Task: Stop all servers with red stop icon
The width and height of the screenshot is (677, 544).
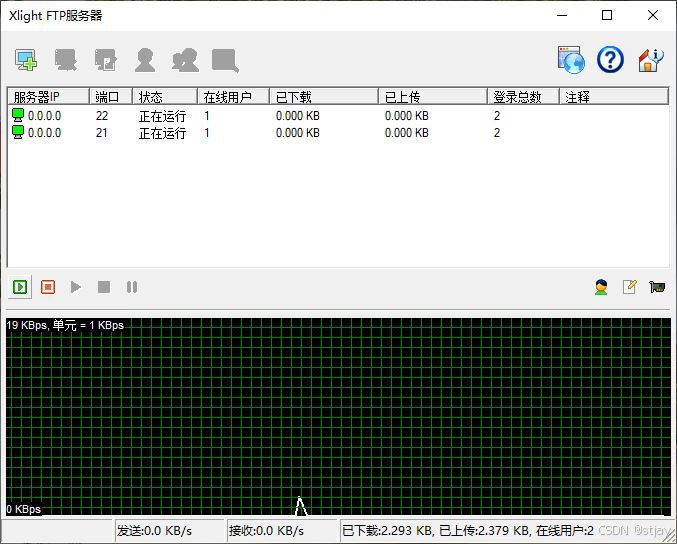Action: pos(48,287)
